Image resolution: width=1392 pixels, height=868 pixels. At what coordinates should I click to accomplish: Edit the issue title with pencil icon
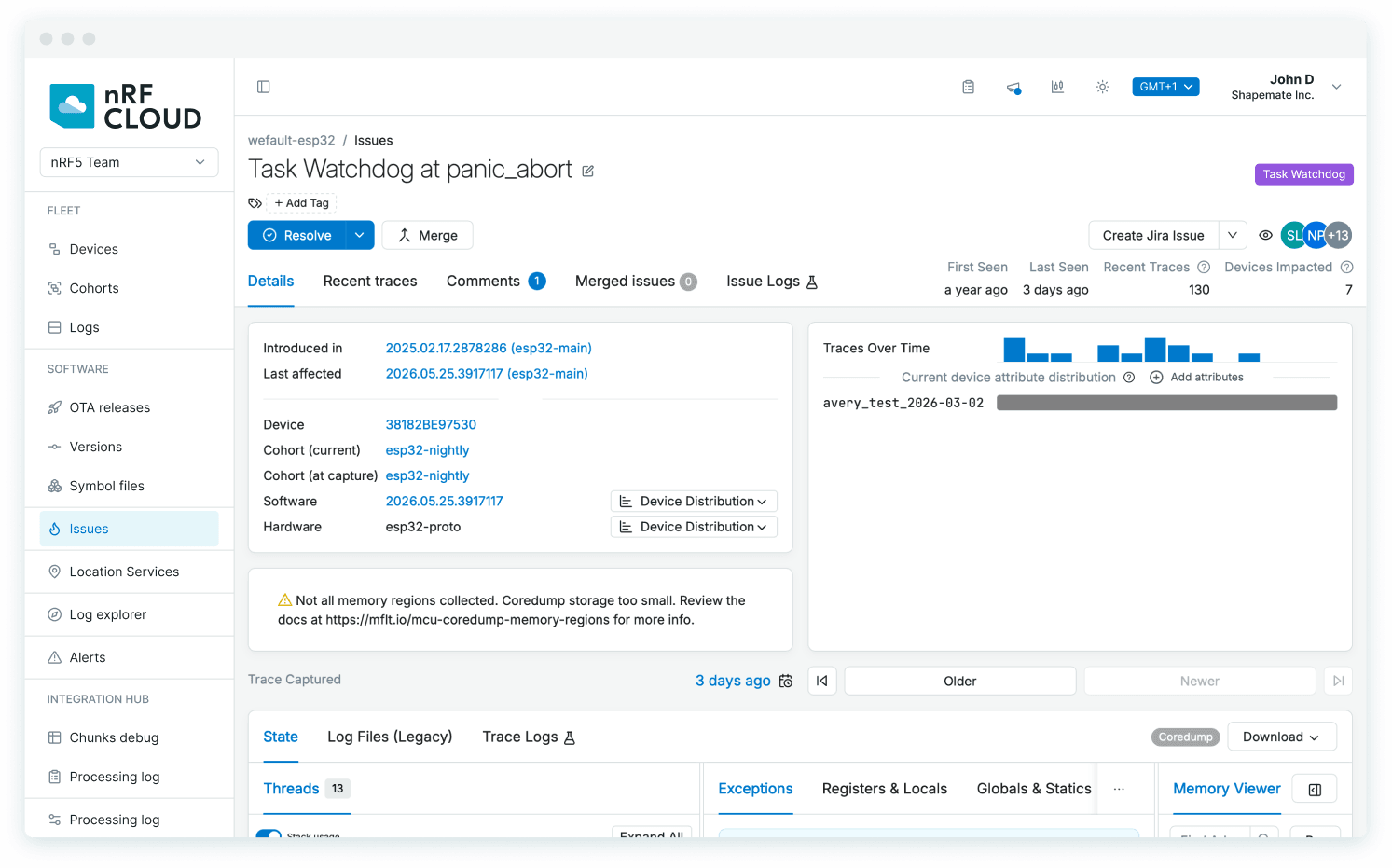(588, 171)
